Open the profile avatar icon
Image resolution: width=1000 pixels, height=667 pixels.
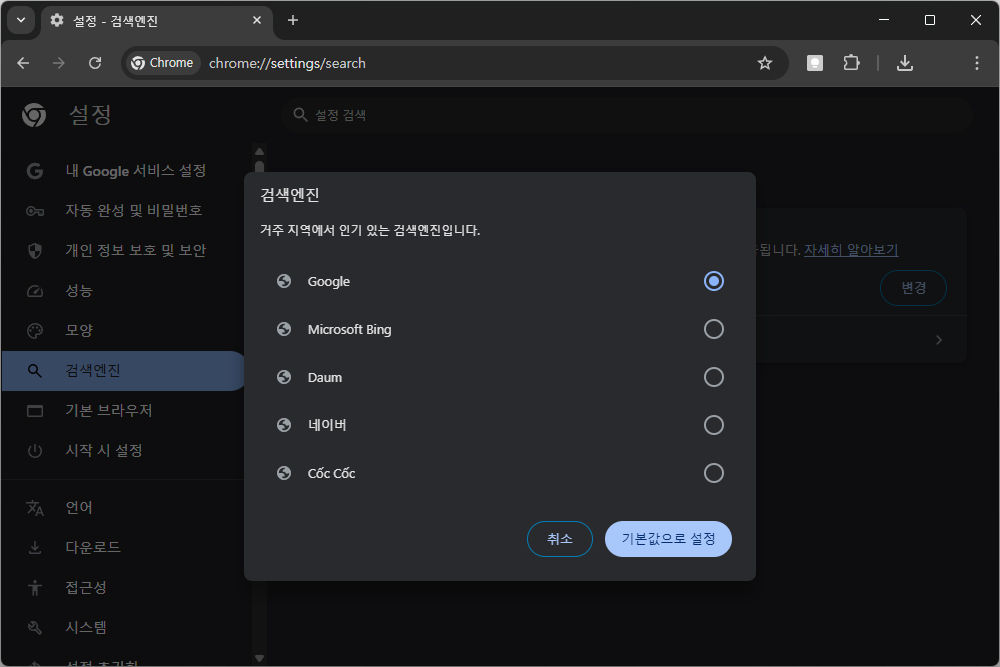(x=814, y=63)
